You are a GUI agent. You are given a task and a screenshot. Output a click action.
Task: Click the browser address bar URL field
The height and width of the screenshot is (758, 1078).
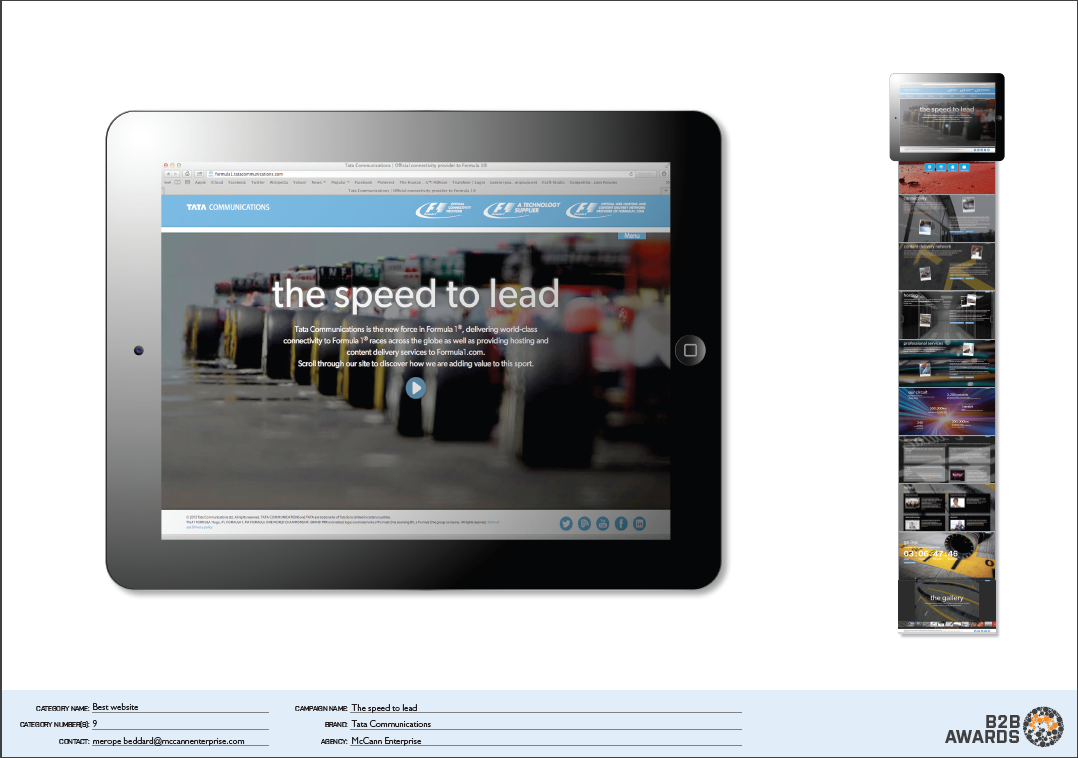420,174
